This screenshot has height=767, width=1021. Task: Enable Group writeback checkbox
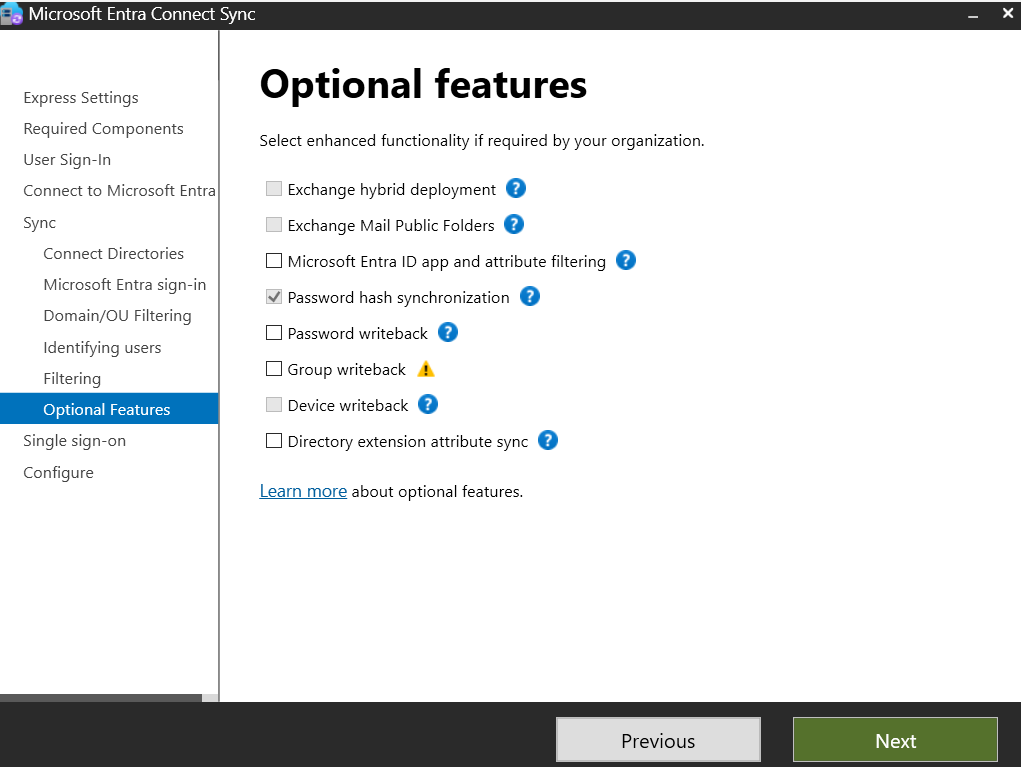click(x=274, y=369)
